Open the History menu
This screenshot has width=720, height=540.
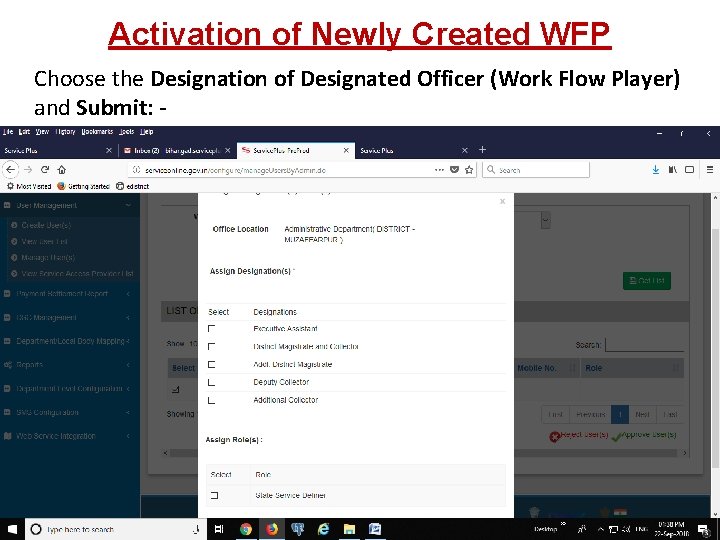click(65, 132)
